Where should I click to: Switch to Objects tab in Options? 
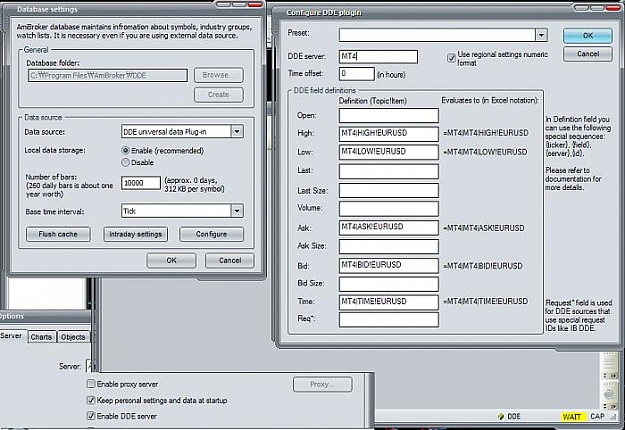click(x=73, y=337)
